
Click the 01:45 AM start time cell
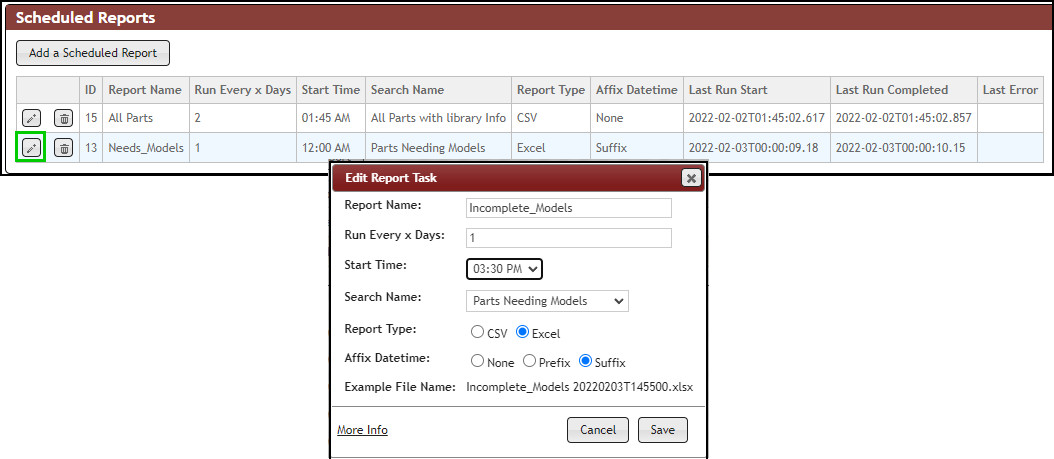(331, 118)
